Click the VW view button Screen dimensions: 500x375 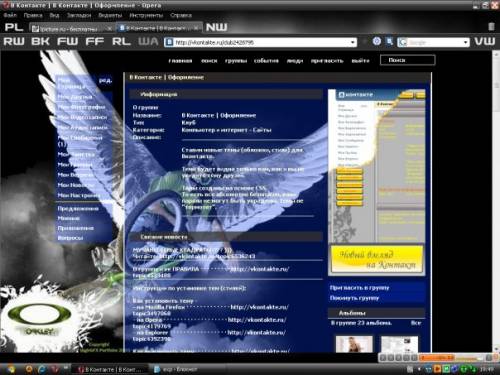click(485, 42)
